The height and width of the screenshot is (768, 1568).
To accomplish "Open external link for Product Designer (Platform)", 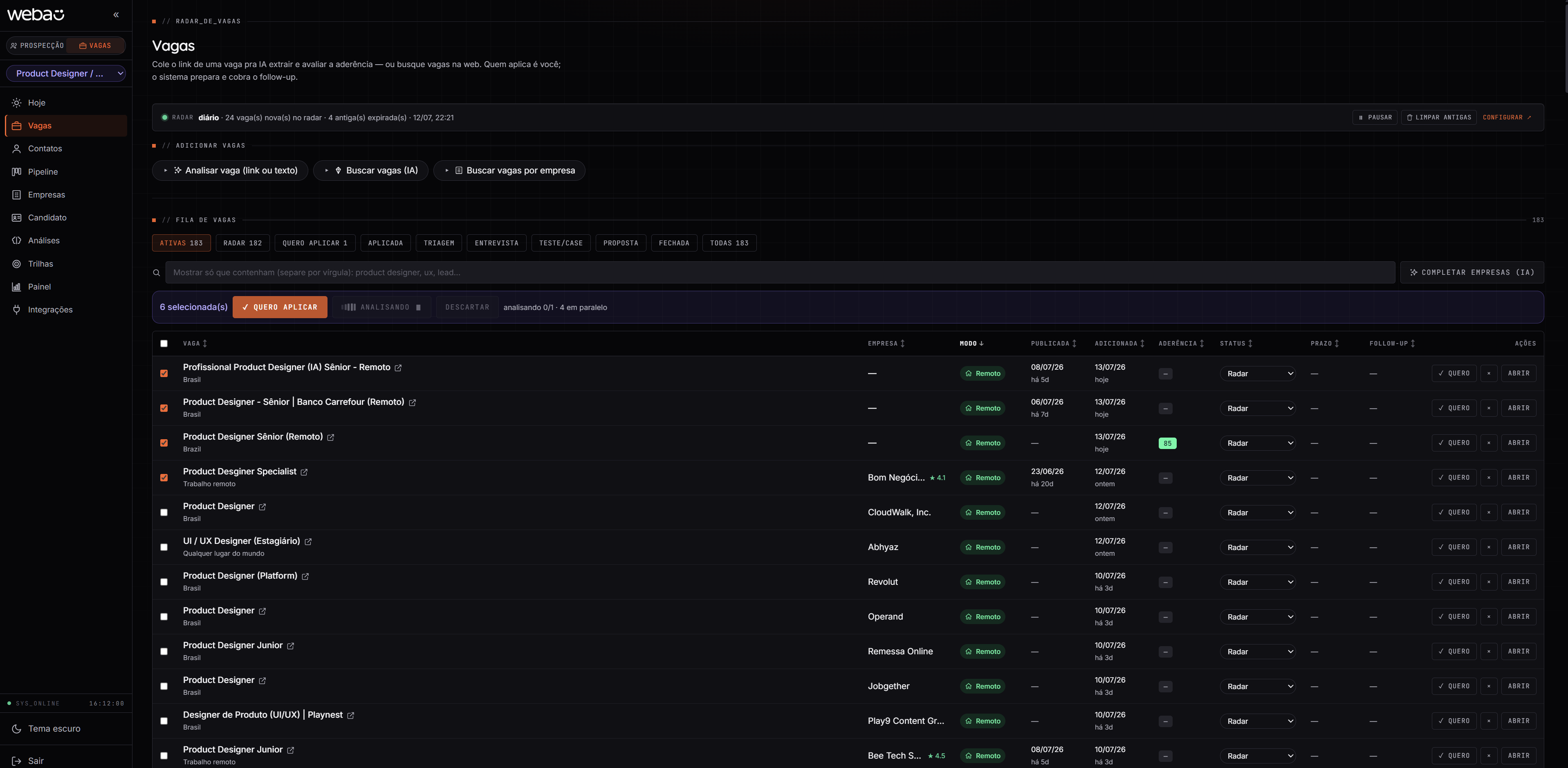I will coord(305,576).
